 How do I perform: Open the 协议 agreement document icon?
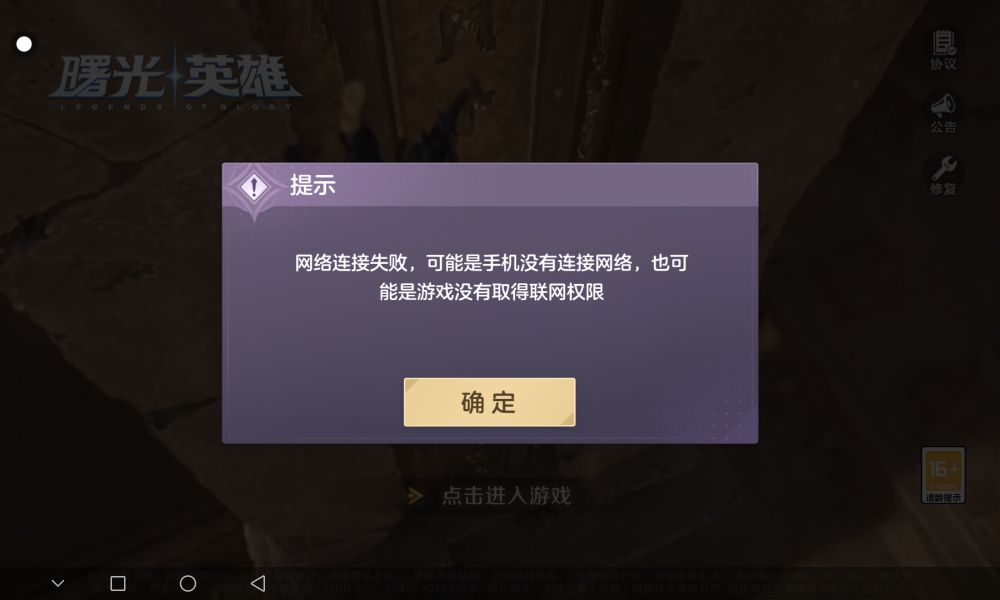pos(943,50)
